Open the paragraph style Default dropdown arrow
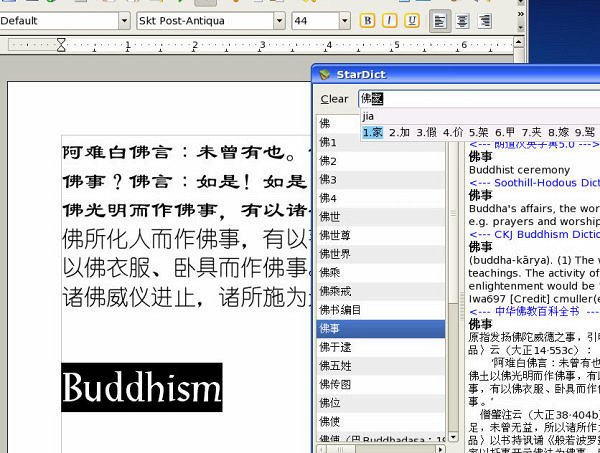This screenshot has height=453, width=600. [124, 21]
